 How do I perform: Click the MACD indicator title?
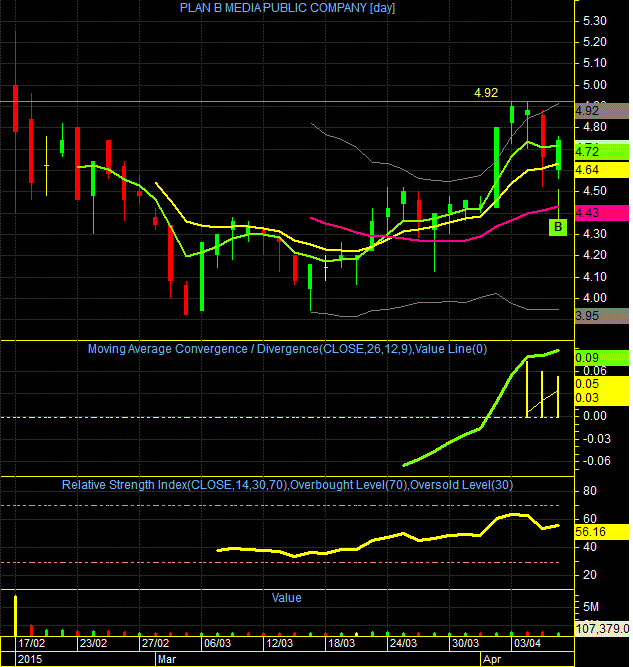287,349
